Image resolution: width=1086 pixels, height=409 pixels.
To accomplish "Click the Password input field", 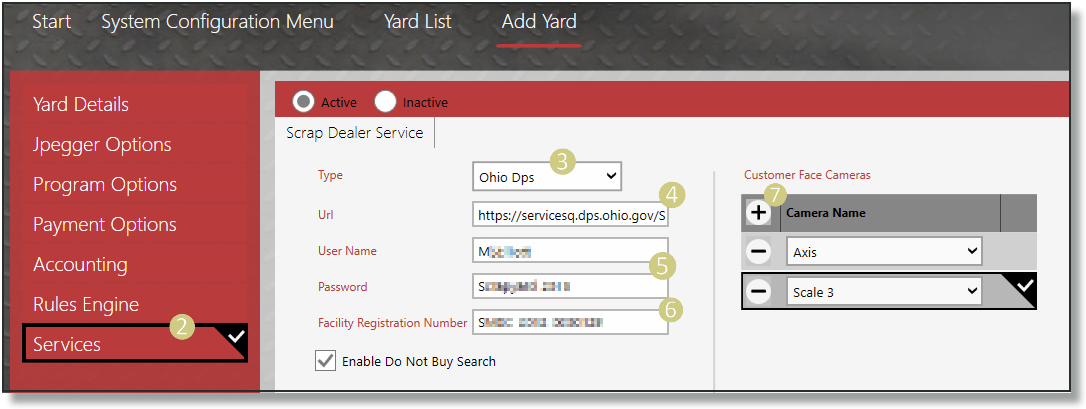I will (568, 287).
